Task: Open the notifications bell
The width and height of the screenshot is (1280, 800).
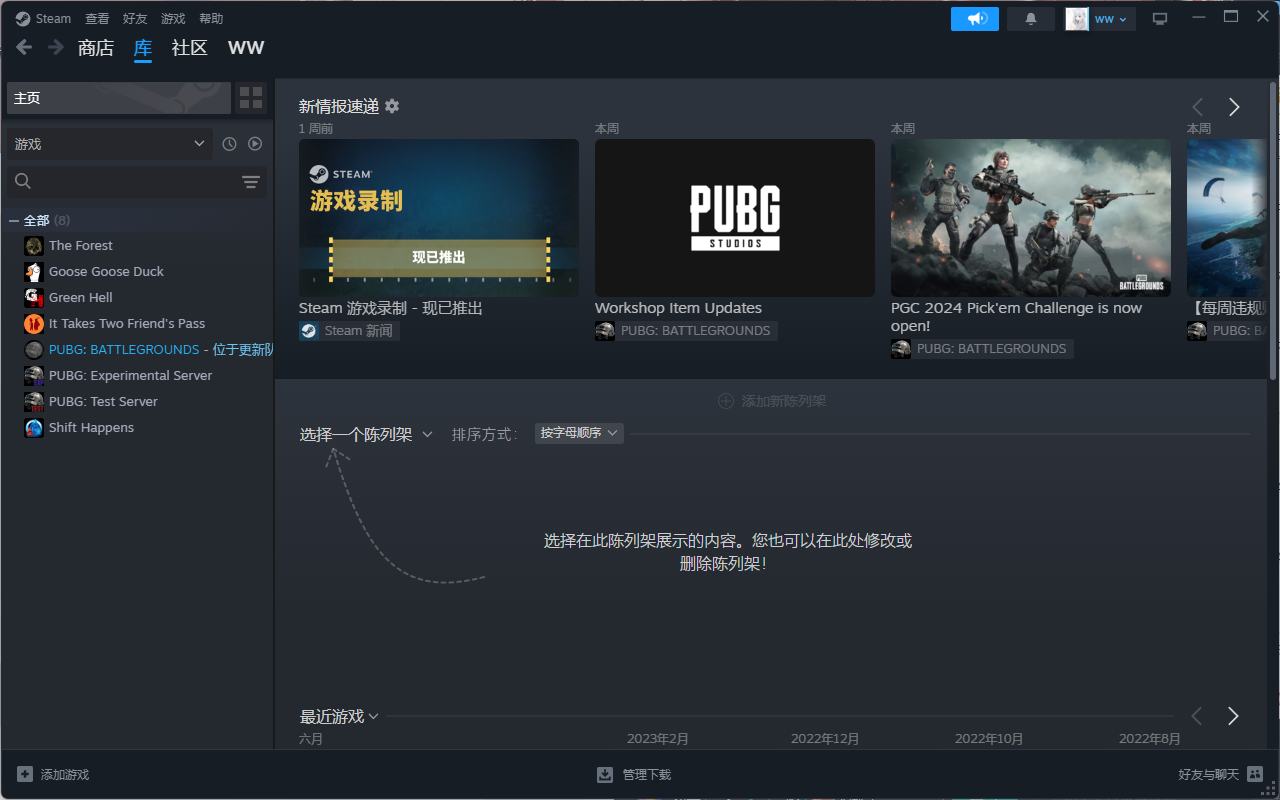Action: (x=1031, y=19)
